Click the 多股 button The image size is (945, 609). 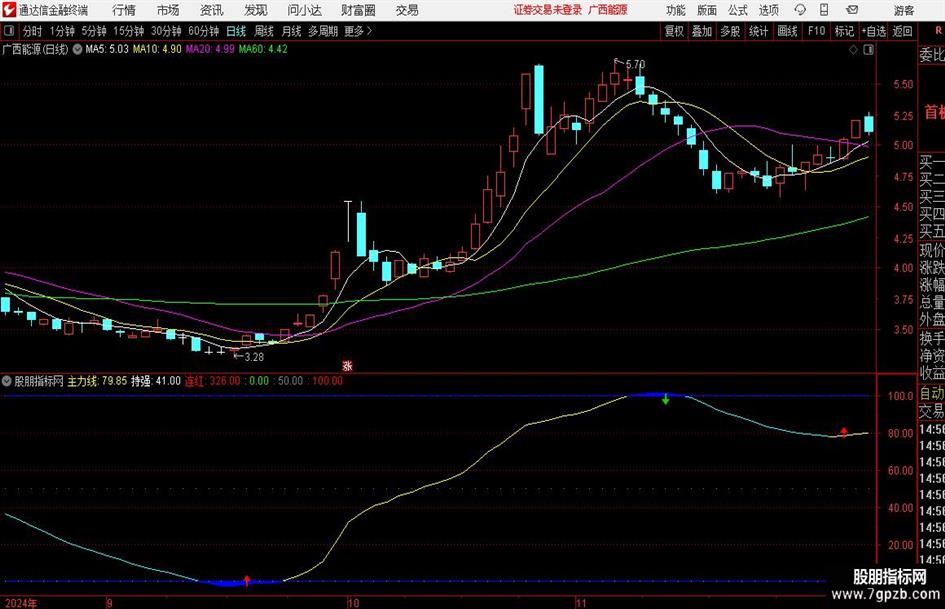click(x=730, y=31)
